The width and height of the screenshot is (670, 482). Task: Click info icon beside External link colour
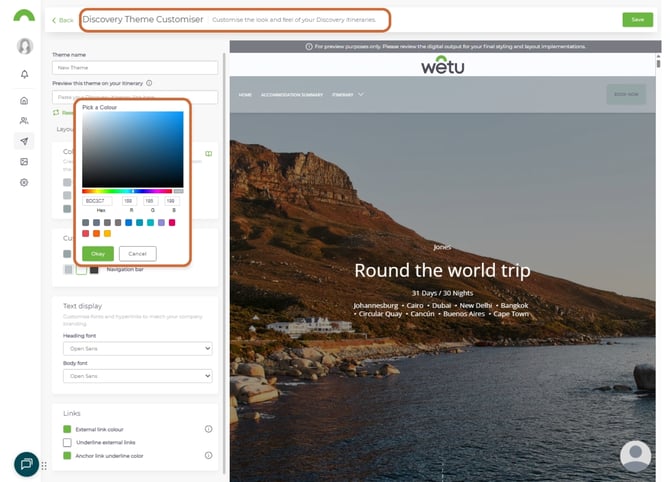[x=208, y=429]
